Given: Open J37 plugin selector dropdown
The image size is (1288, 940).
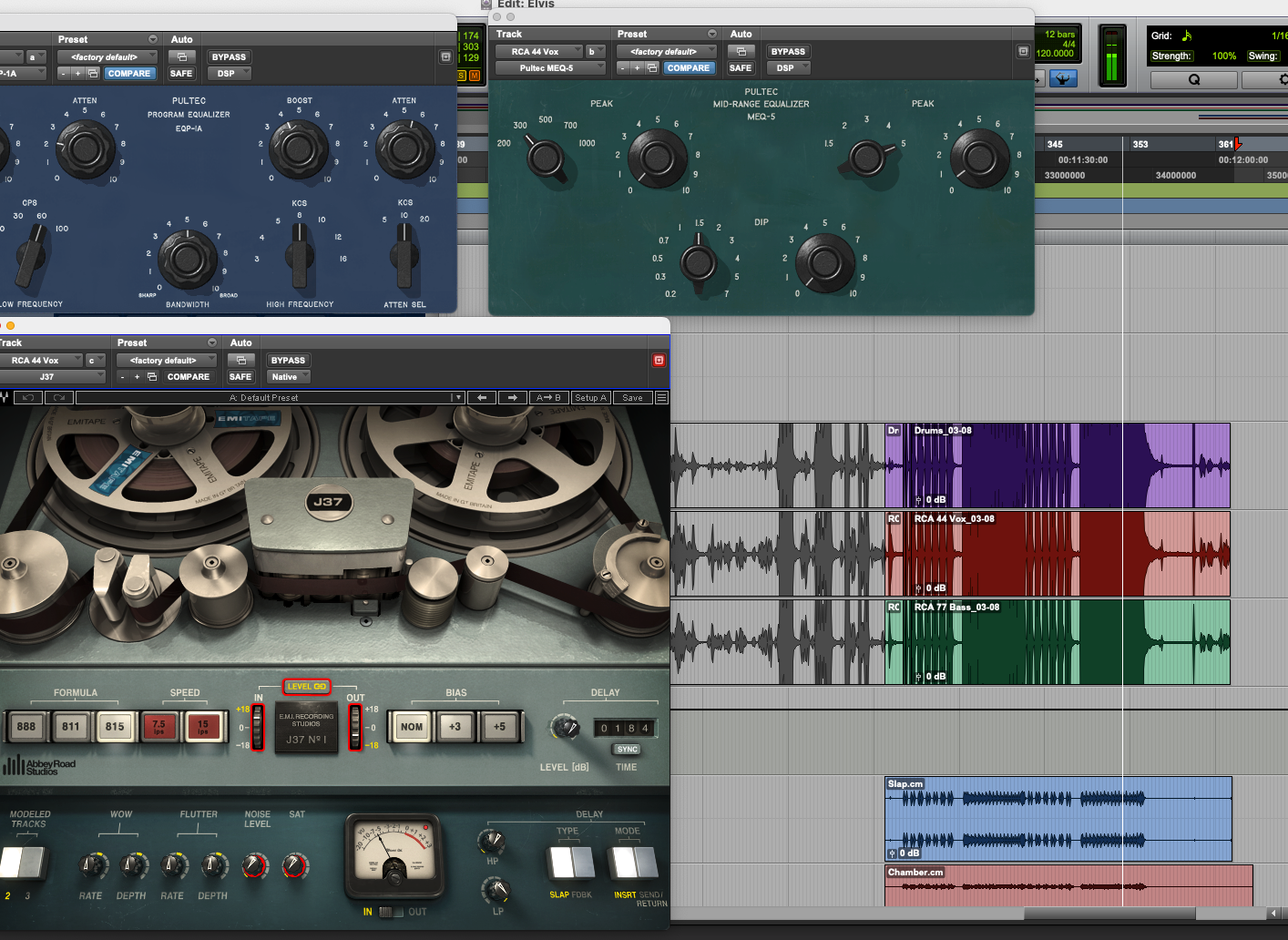Looking at the screenshot, I should click(x=53, y=377).
